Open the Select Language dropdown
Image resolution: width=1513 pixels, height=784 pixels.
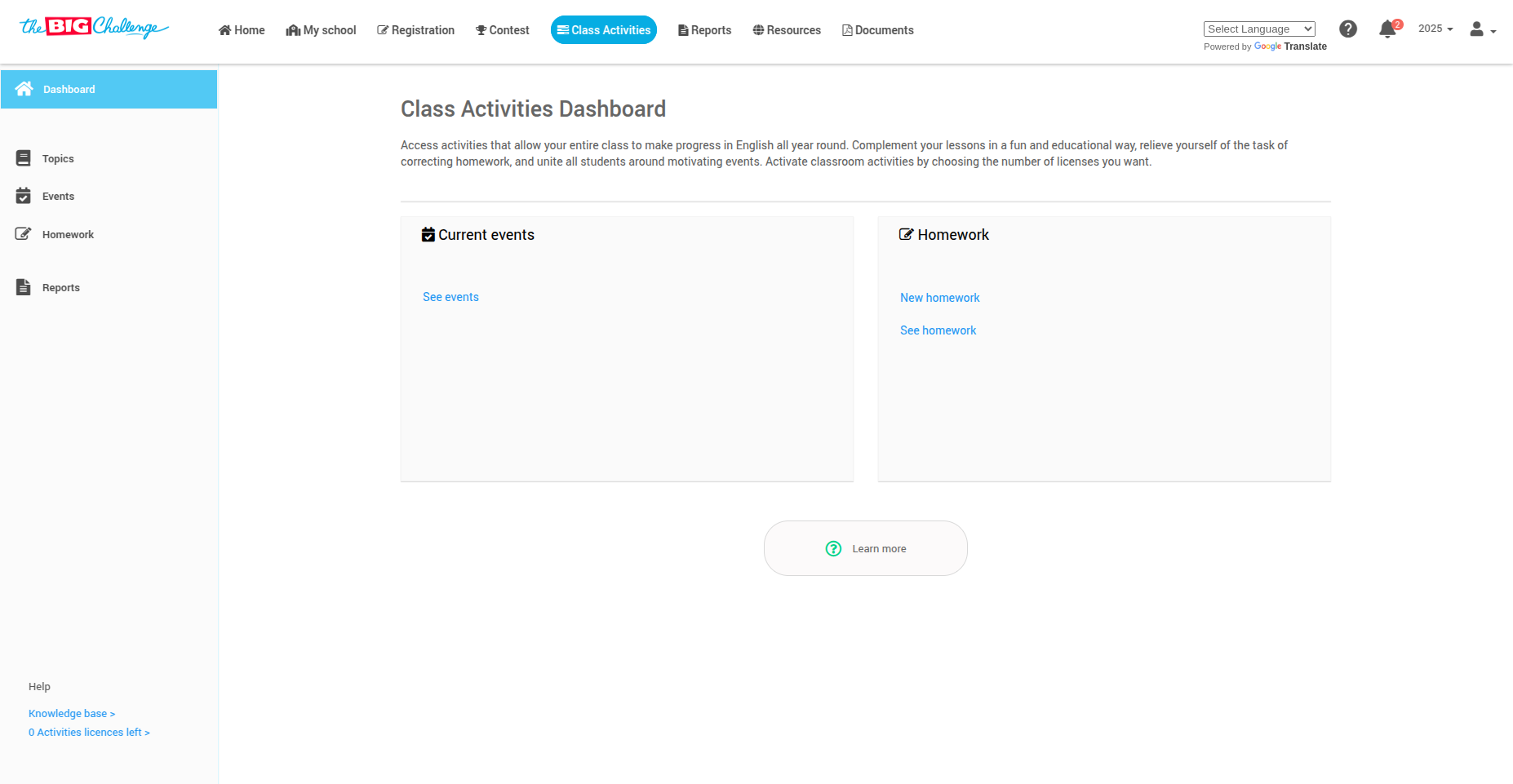[x=1259, y=29]
